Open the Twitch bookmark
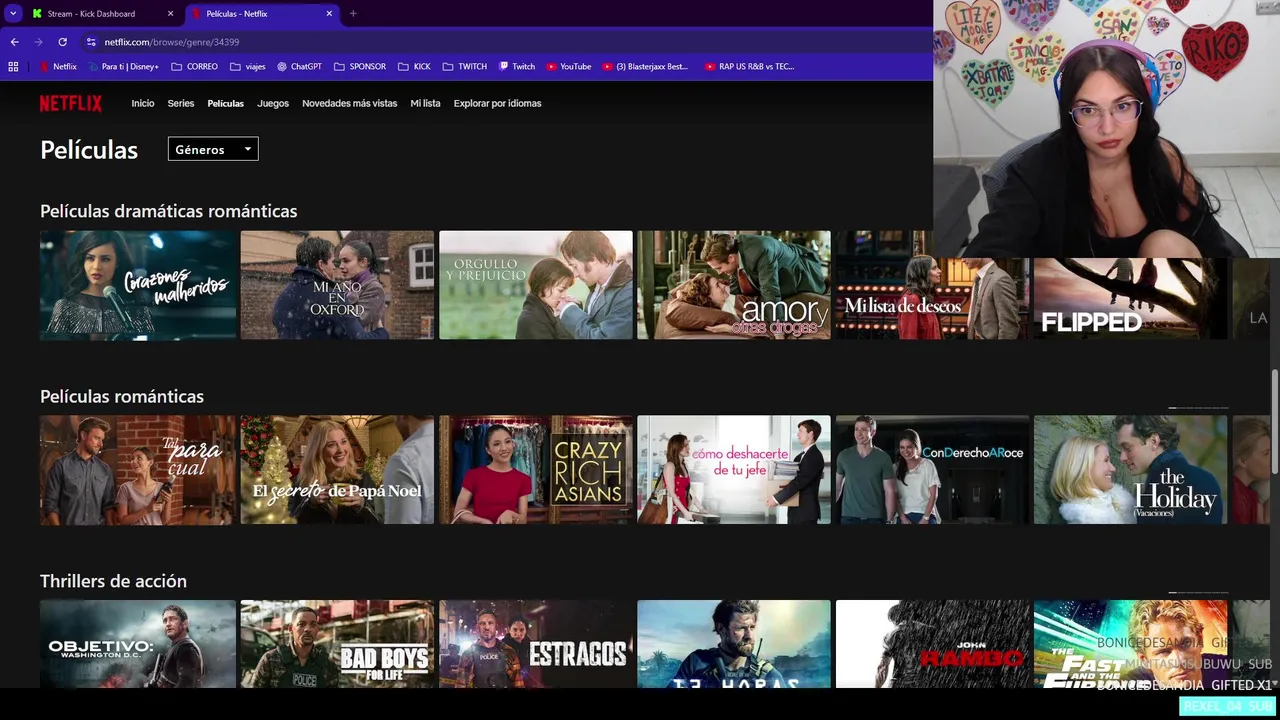Screen dimensions: 1280x720 tap(517, 67)
